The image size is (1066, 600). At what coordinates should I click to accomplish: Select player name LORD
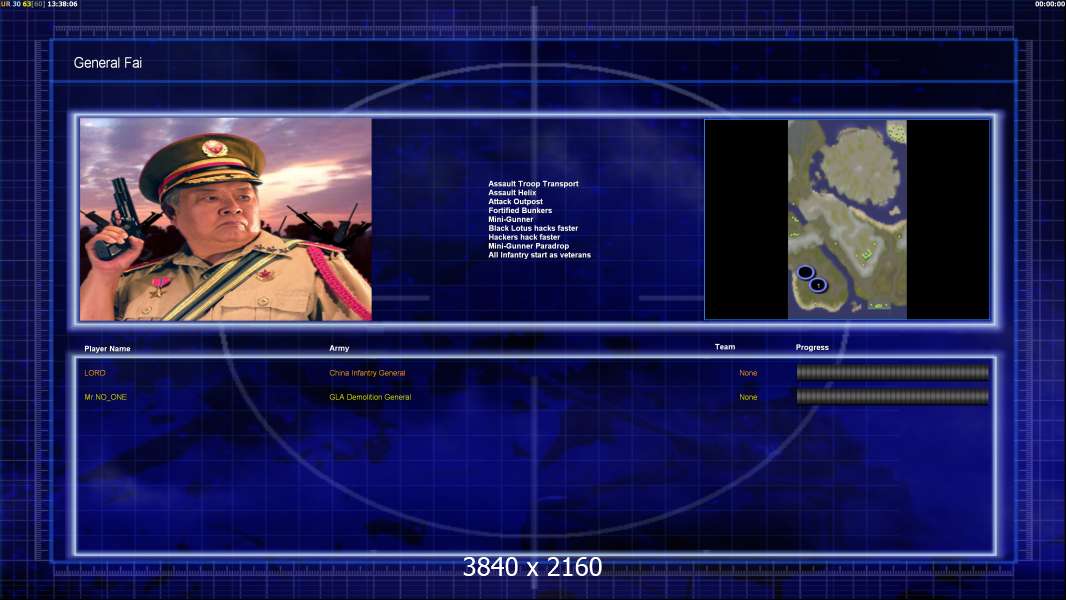coord(95,373)
